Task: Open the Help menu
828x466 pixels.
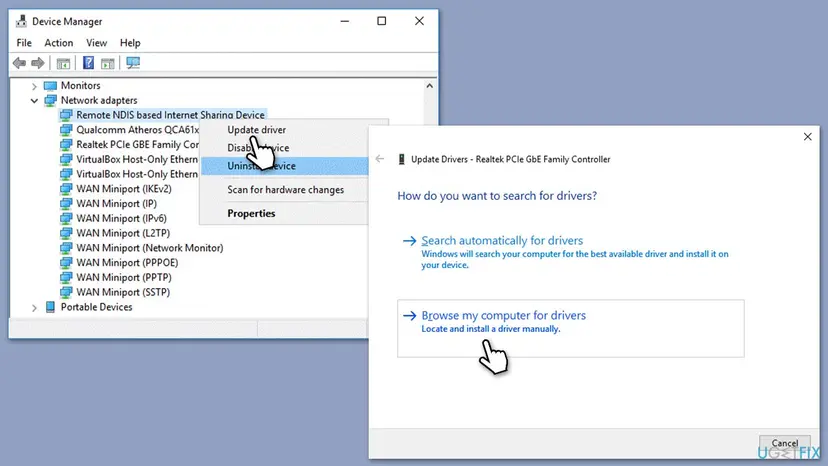Action: pyautogui.click(x=130, y=43)
